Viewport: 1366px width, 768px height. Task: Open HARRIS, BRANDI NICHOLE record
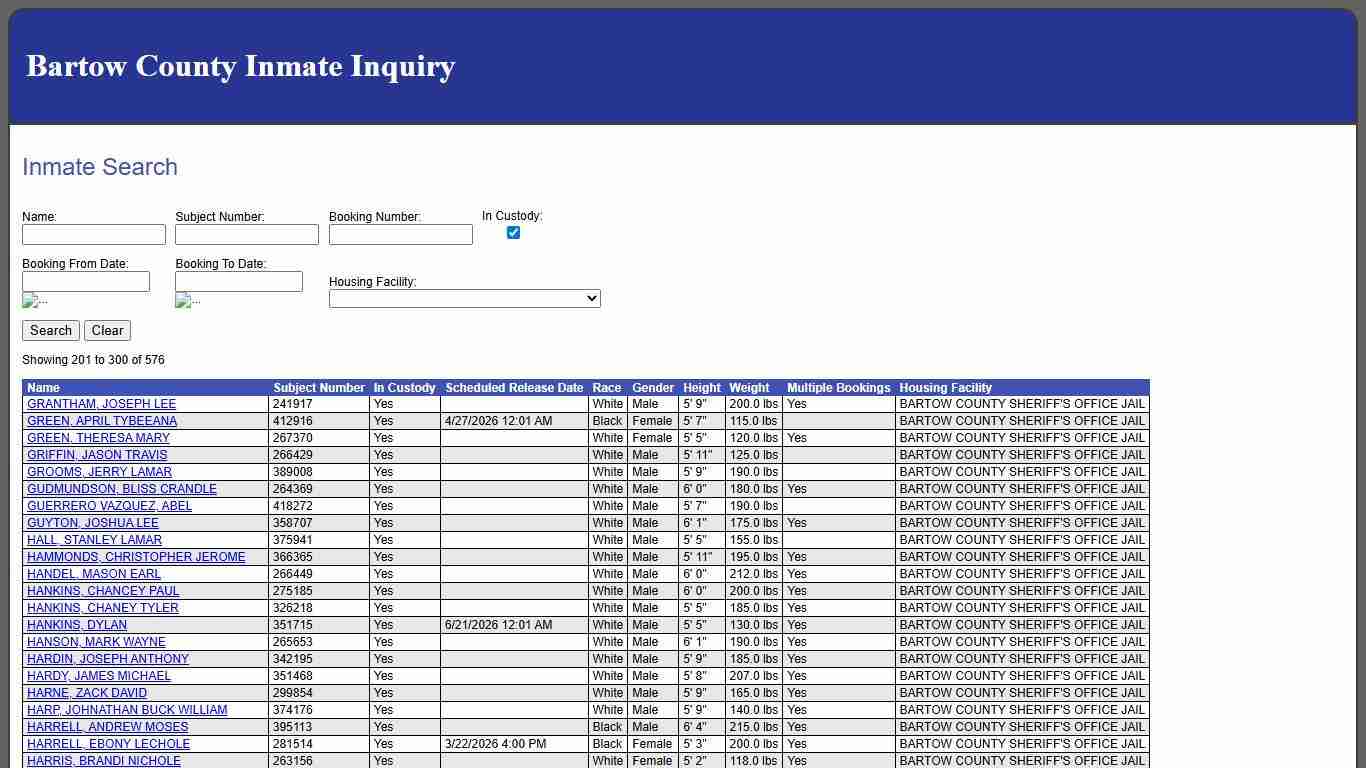click(x=103, y=760)
